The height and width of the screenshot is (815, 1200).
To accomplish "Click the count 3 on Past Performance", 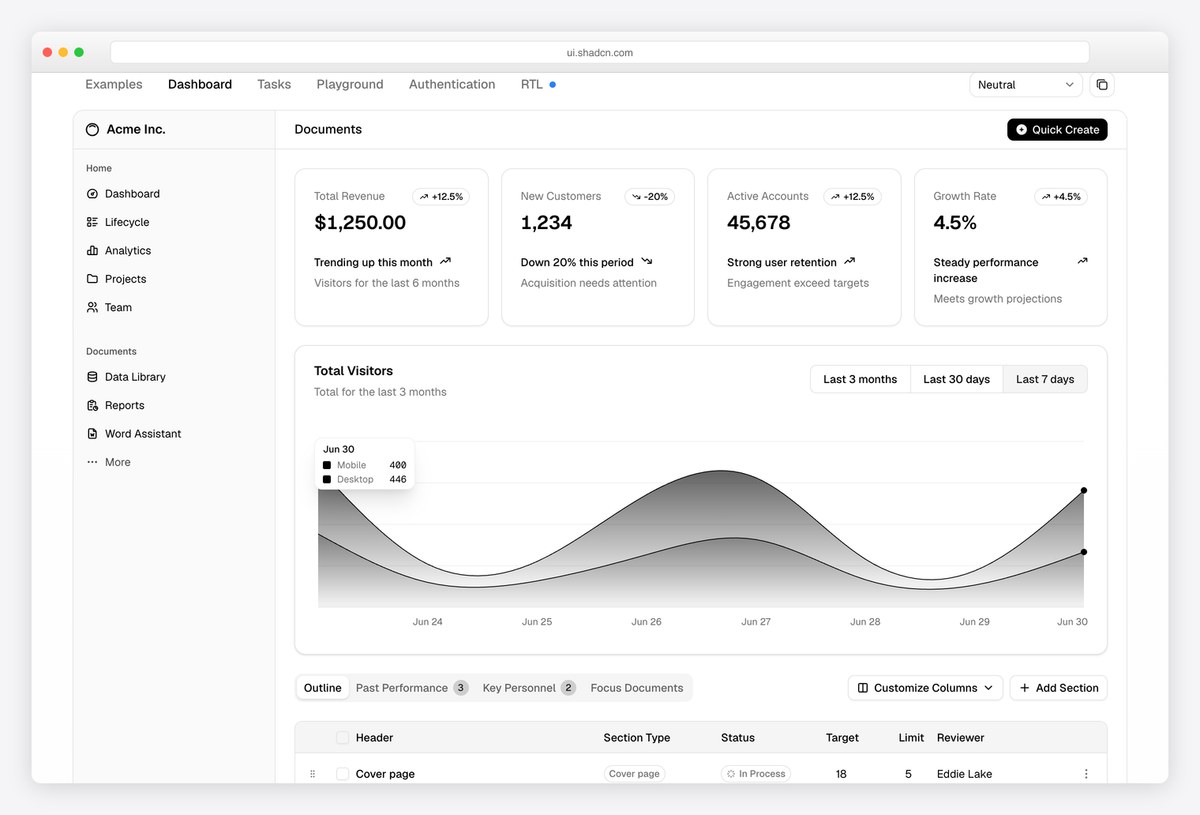I will click(x=461, y=688).
